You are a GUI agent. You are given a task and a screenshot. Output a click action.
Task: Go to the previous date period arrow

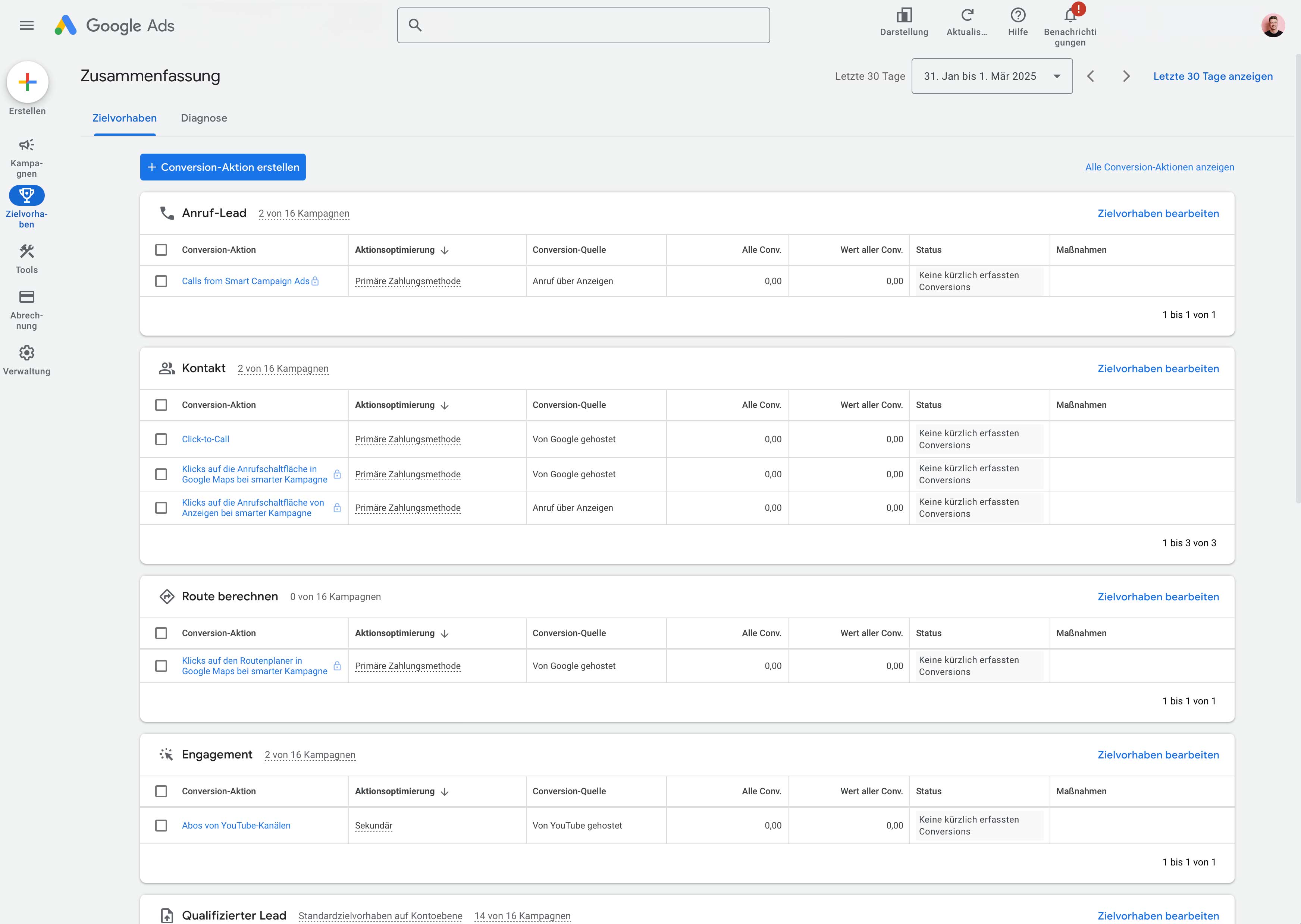(x=1090, y=76)
